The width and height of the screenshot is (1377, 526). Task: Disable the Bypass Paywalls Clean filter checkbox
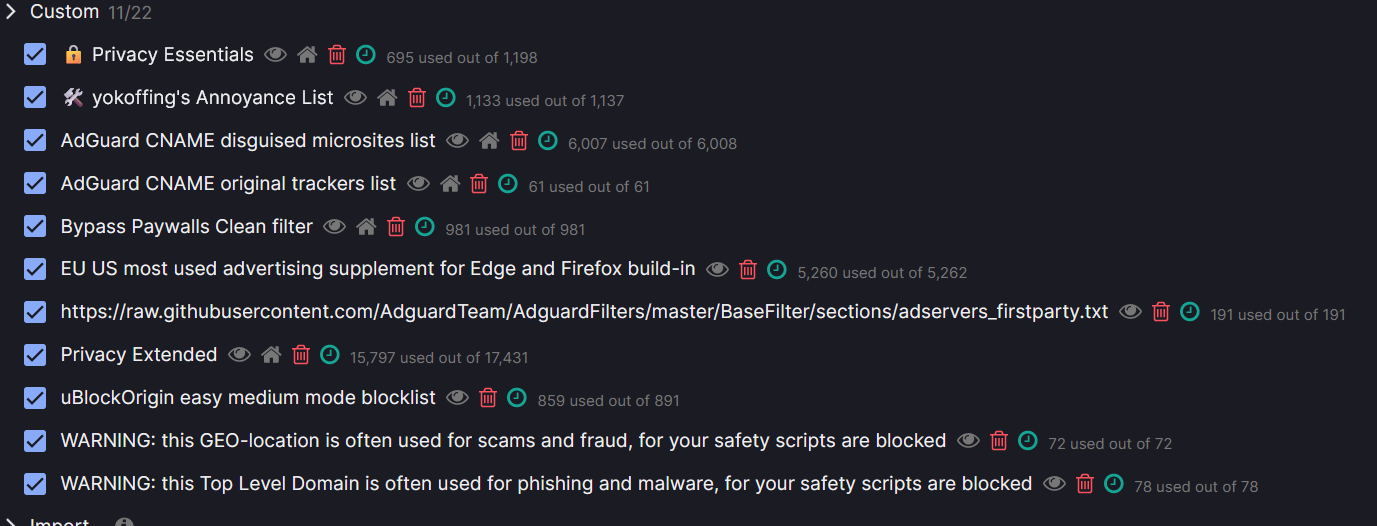point(35,227)
